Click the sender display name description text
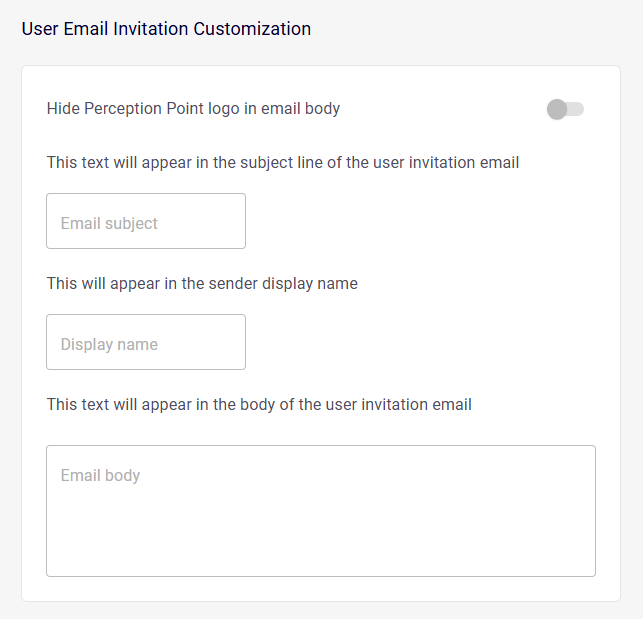The width and height of the screenshot is (643, 619). pos(202,283)
